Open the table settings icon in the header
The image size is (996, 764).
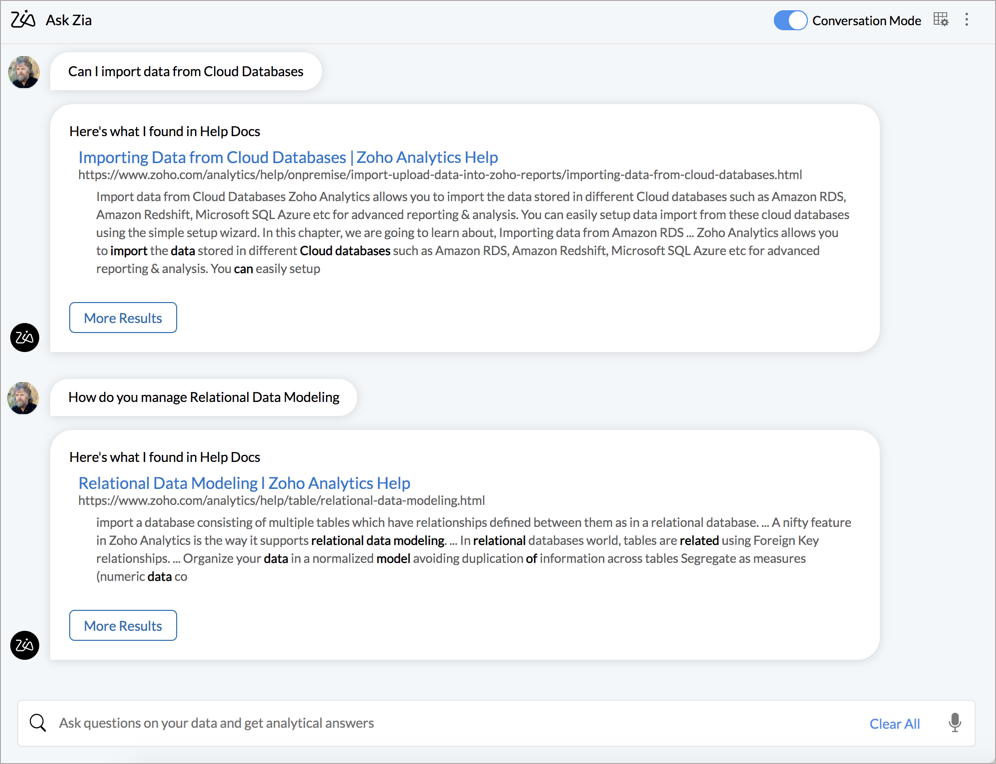point(941,20)
